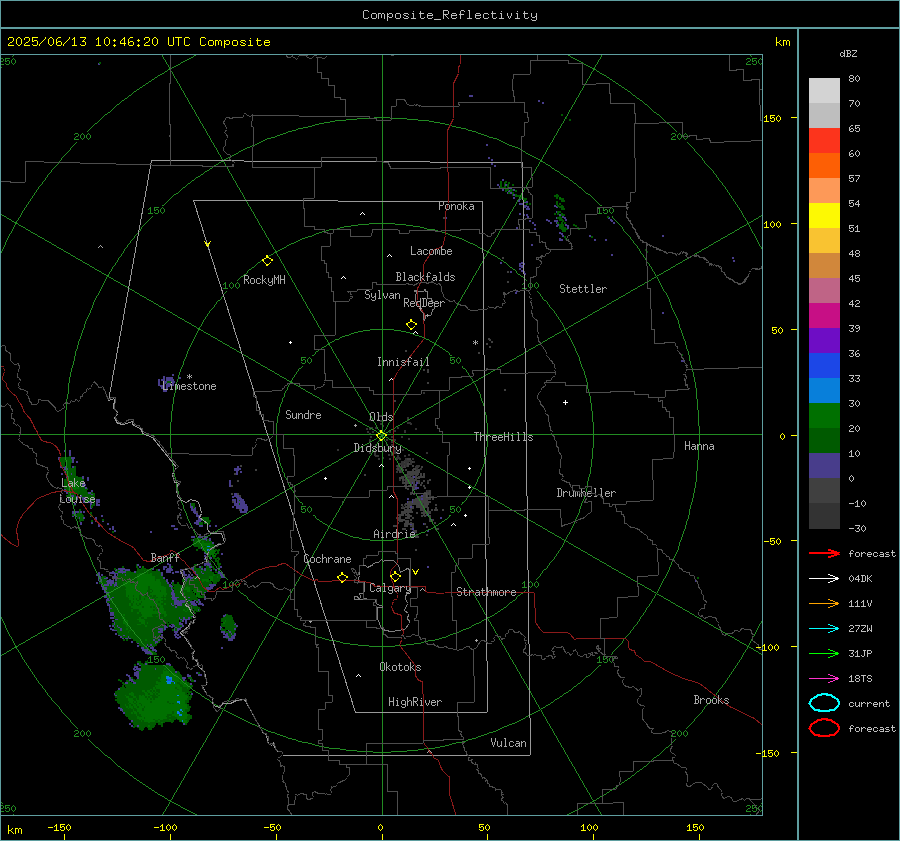
Task: Click the 30 dBZ light blue swatch
Action: [x=824, y=390]
